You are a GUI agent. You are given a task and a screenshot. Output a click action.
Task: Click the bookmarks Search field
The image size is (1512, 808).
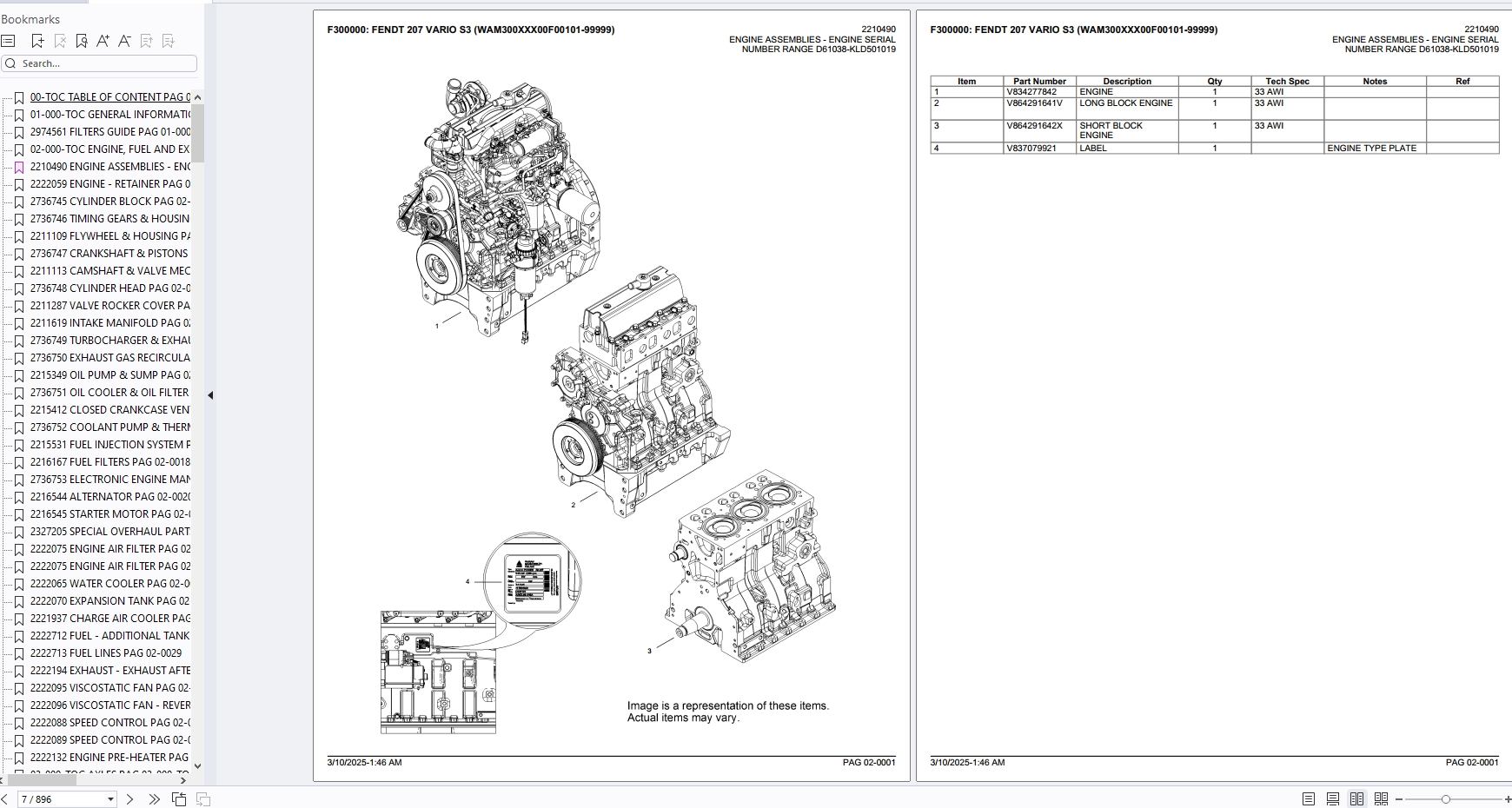(x=99, y=63)
